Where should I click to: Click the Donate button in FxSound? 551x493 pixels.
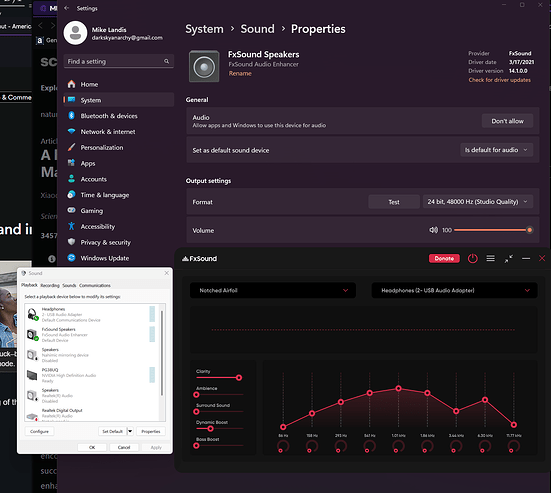coord(444,258)
